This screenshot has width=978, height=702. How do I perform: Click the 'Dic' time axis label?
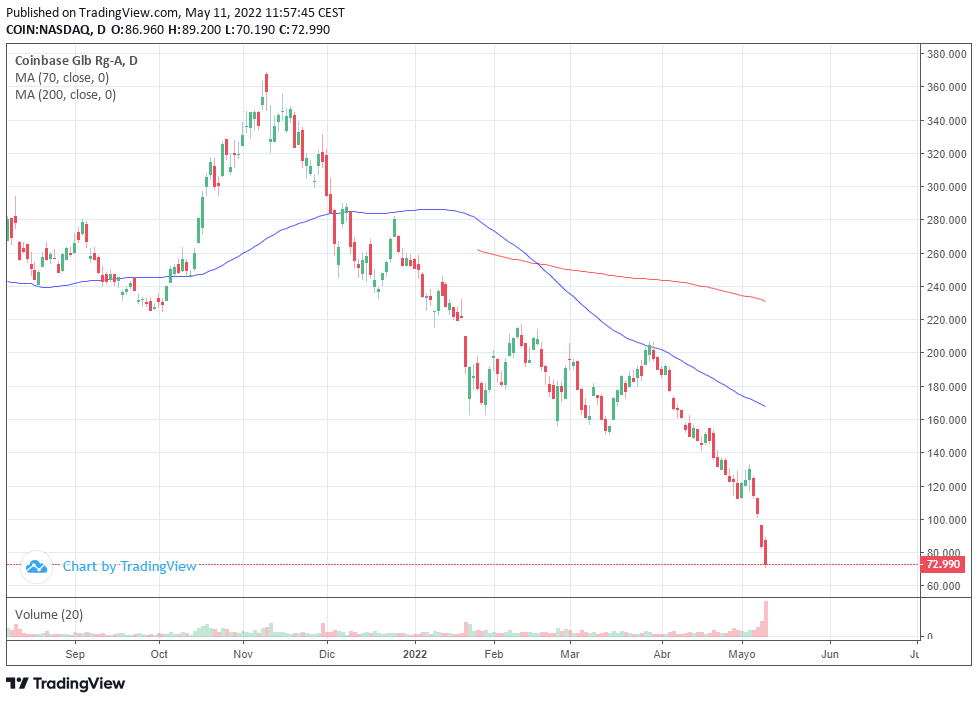pyautogui.click(x=327, y=655)
